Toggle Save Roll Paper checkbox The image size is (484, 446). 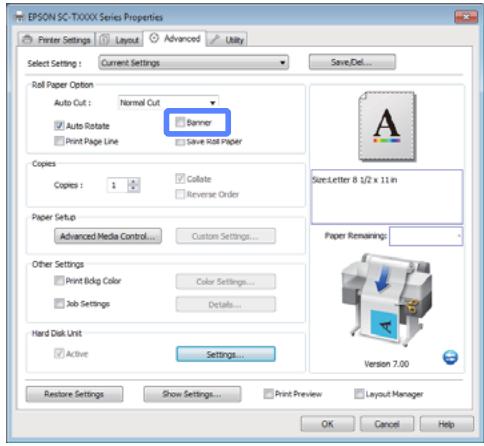pyautogui.click(x=180, y=142)
